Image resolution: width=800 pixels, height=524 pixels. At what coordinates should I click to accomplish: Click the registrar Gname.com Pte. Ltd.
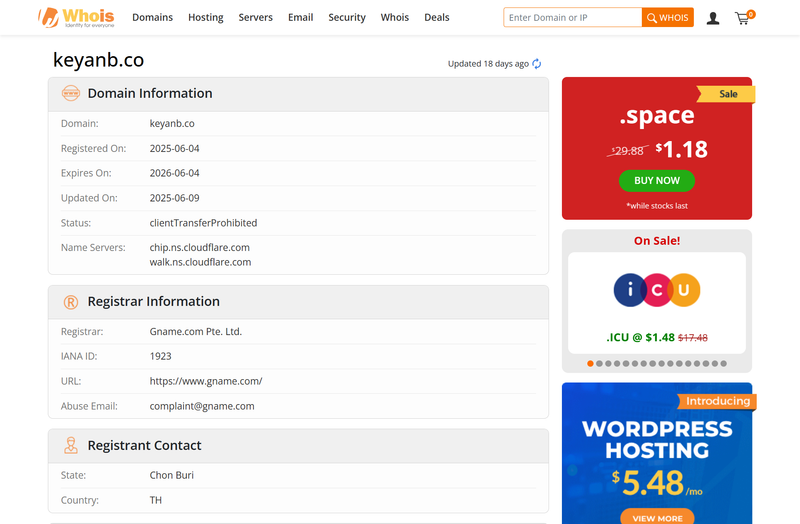195,332
